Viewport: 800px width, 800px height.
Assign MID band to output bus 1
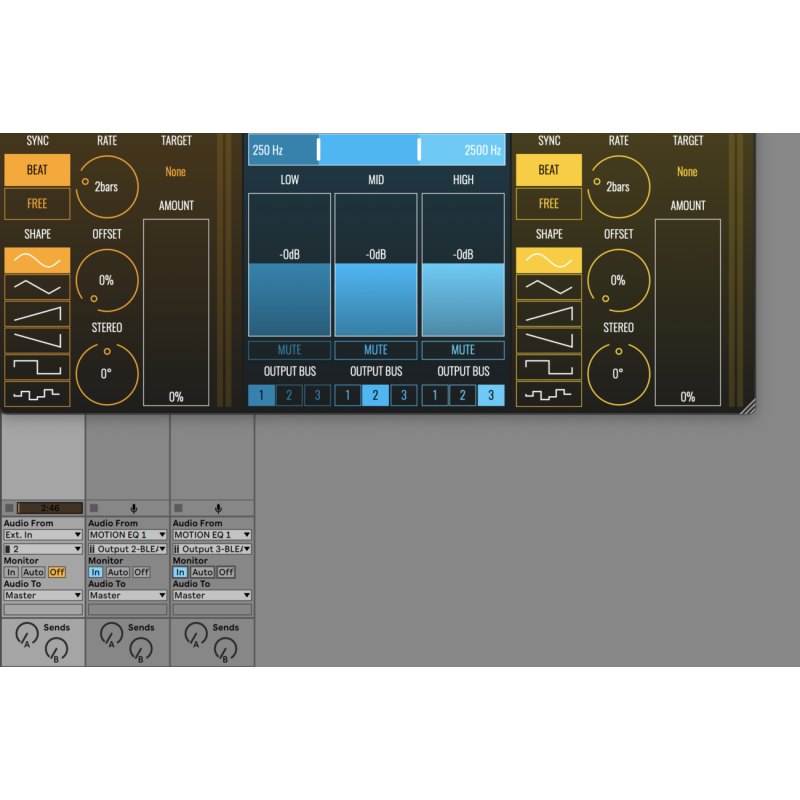point(347,395)
